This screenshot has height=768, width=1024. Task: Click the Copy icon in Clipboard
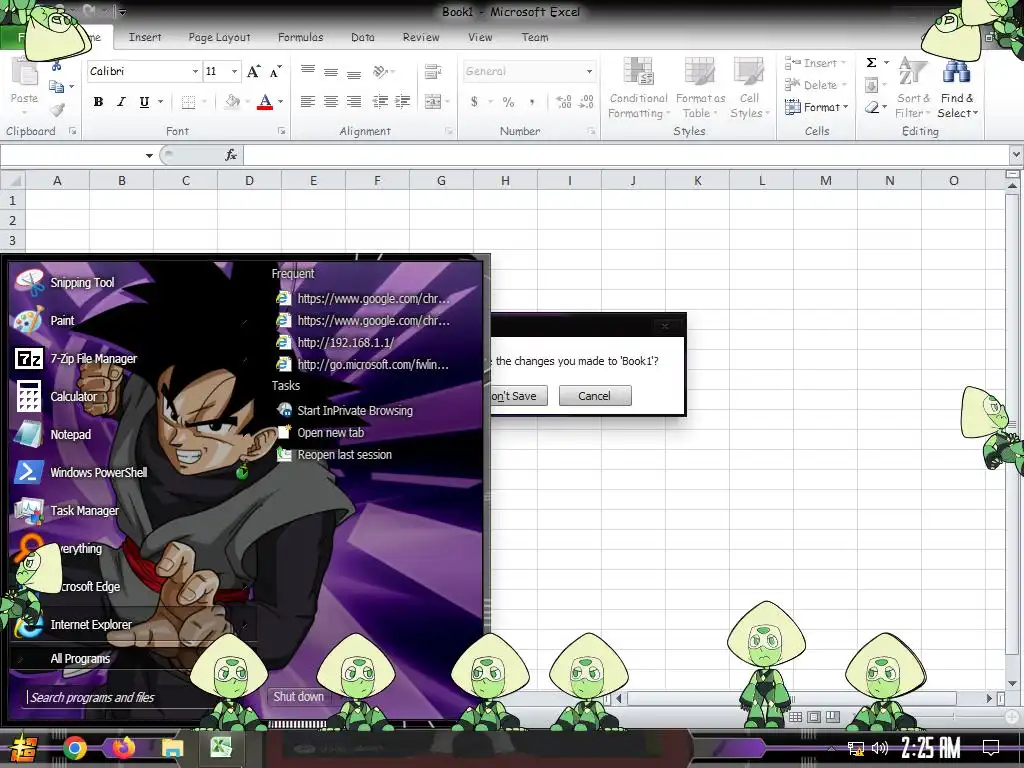coord(57,86)
